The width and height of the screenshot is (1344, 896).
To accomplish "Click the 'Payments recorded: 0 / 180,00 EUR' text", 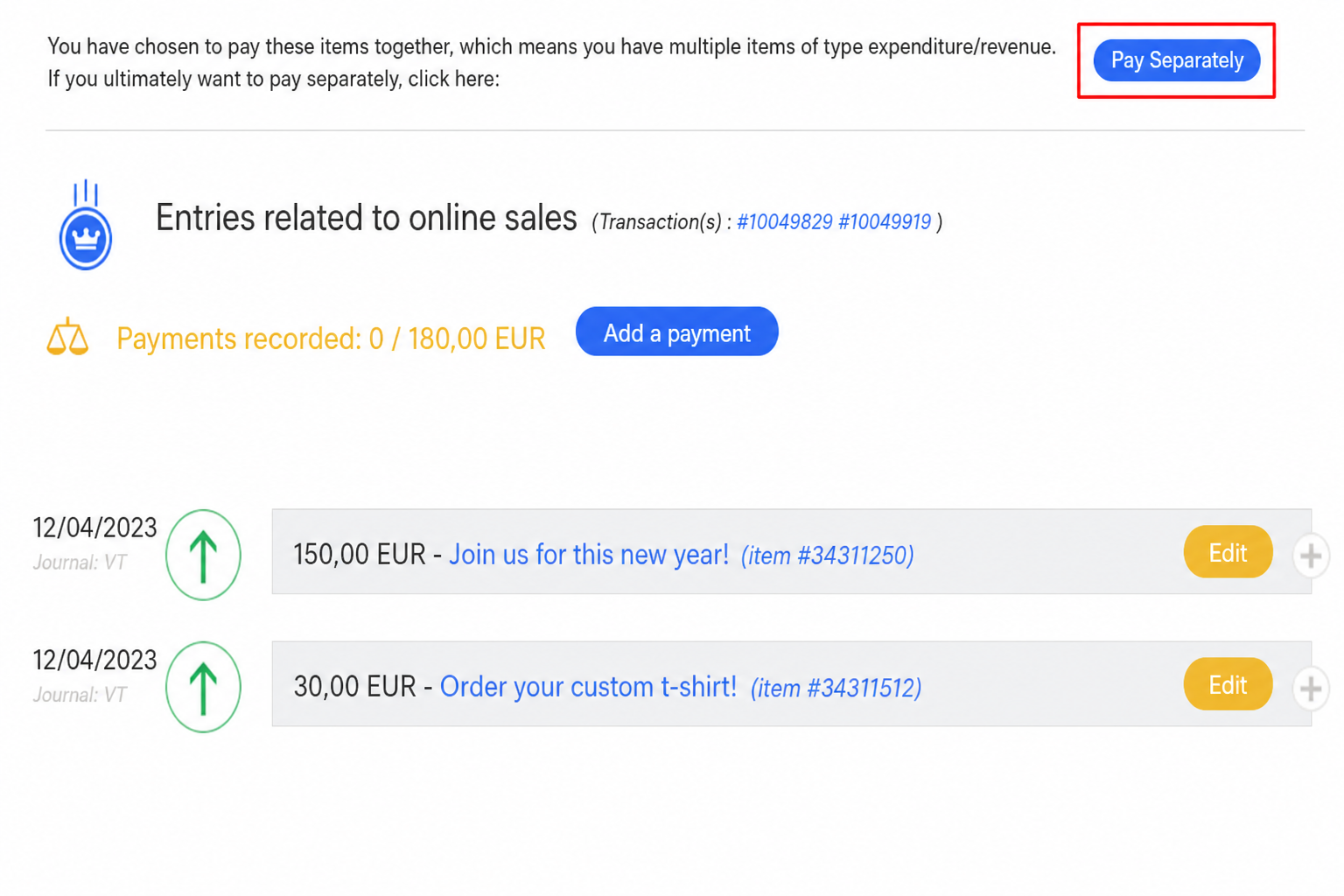I will (x=331, y=339).
